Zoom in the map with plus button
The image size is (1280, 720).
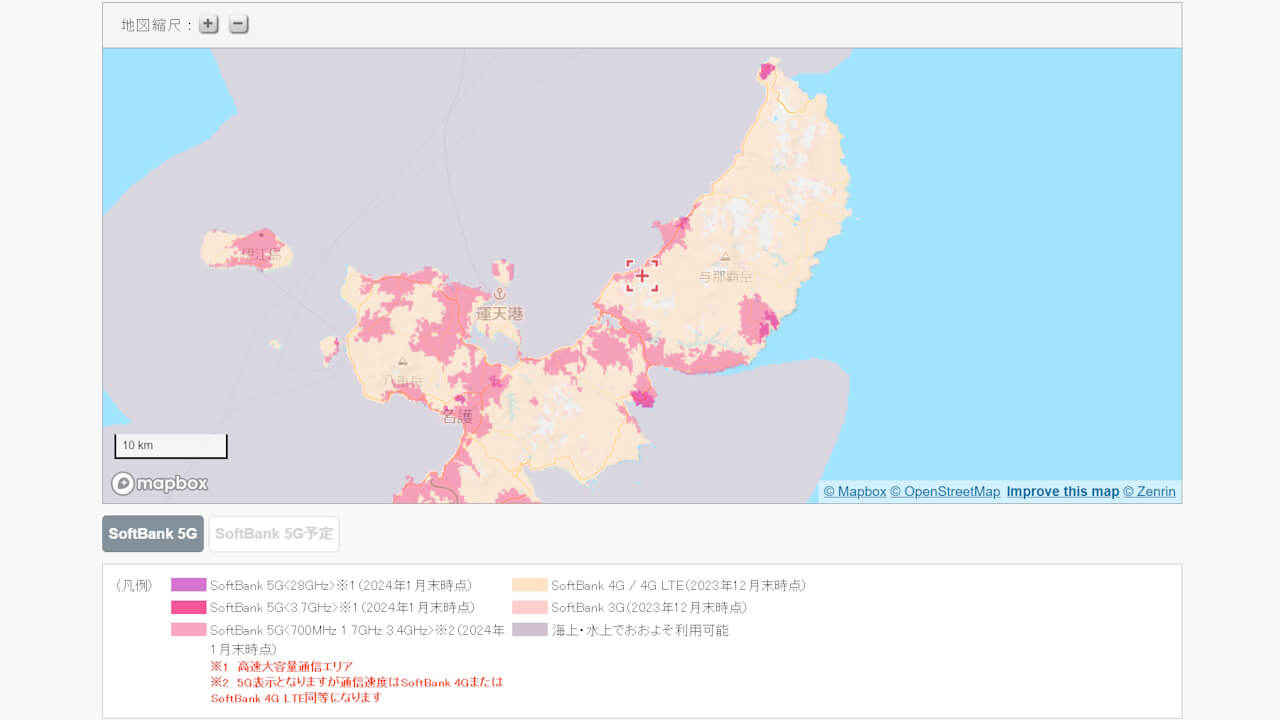(208, 25)
